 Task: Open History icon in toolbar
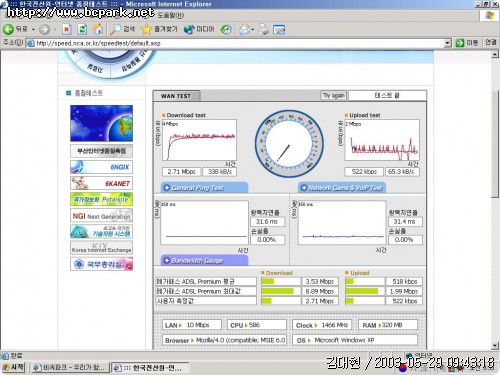pyautogui.click(x=226, y=29)
